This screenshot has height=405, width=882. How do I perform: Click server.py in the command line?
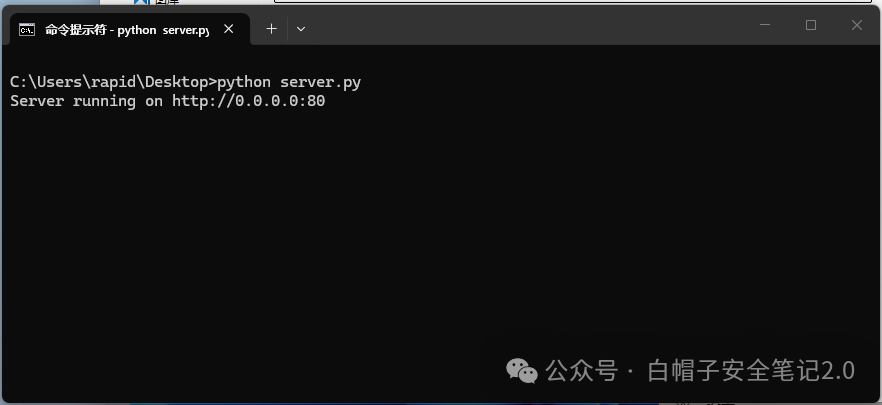(321, 82)
